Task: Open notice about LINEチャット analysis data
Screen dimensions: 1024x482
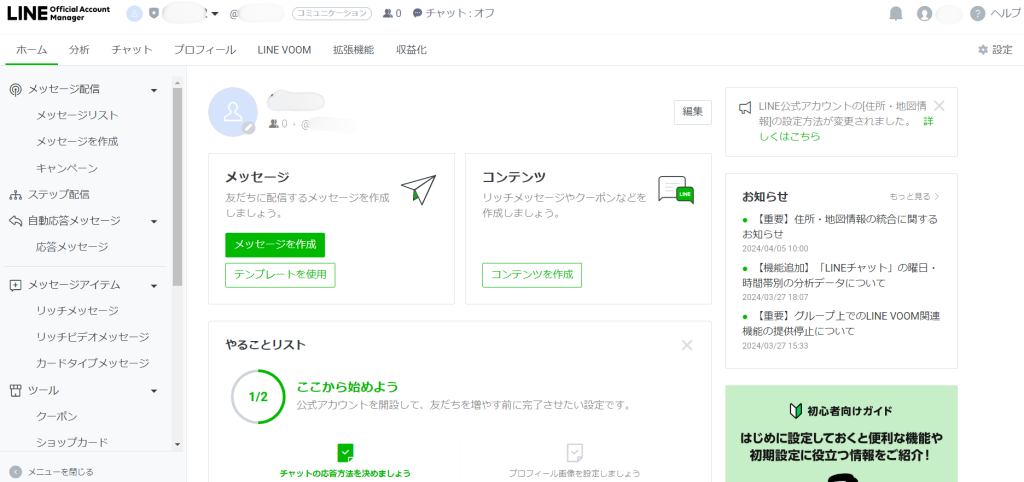Action: click(x=840, y=276)
